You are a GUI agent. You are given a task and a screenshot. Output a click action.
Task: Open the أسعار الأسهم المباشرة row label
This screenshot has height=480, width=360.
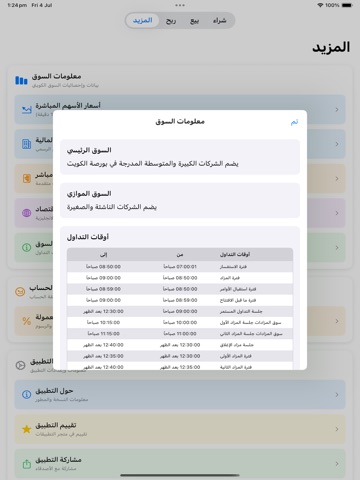(x=68, y=105)
